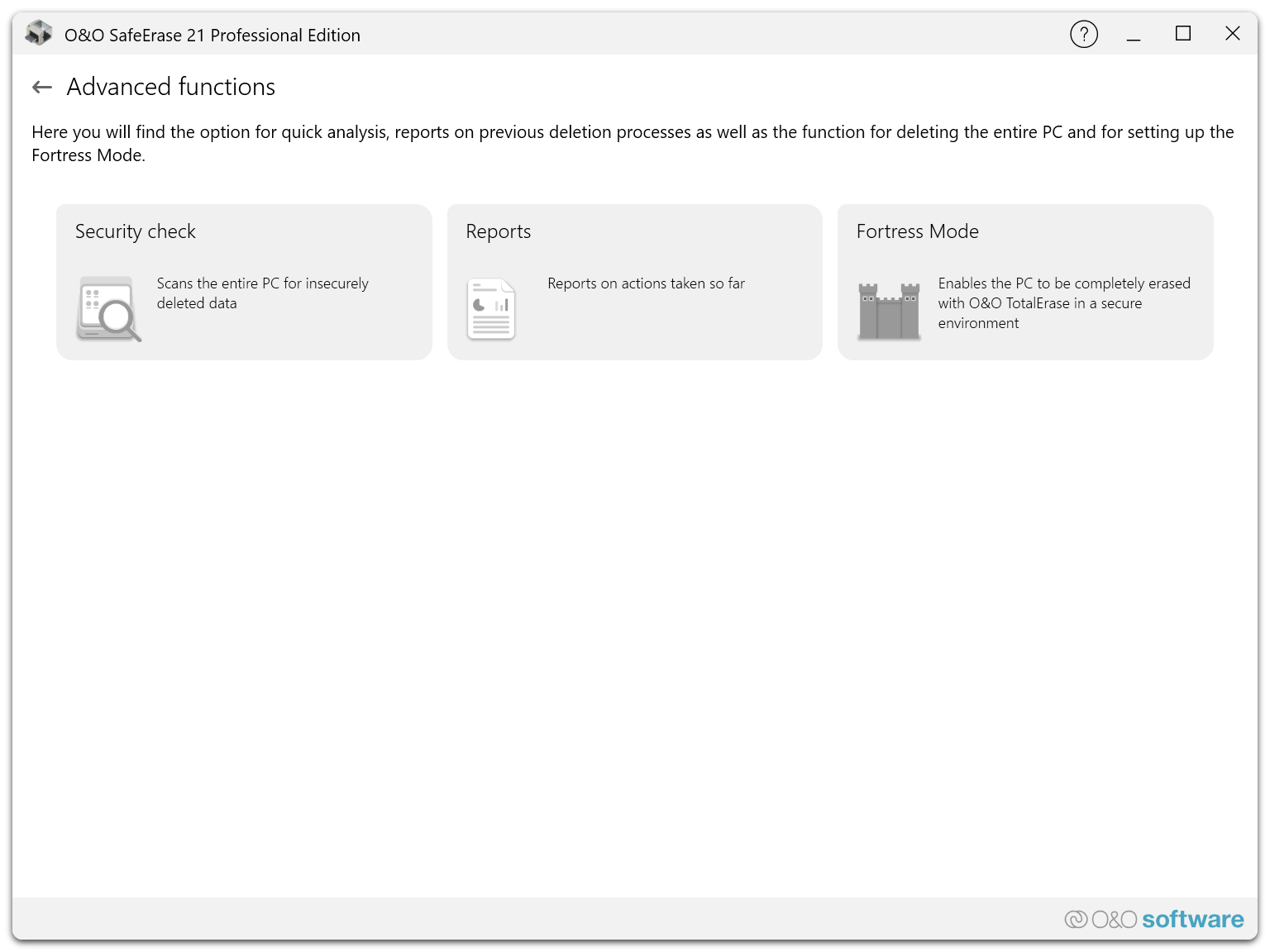Click the SafeErase app icon in title bar

click(x=39, y=34)
